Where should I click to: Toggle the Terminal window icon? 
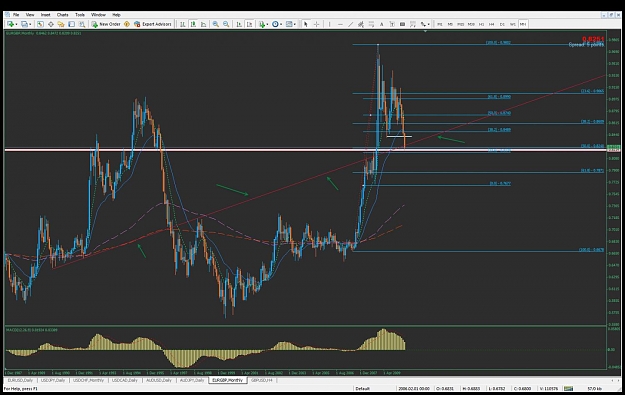pyautogui.click(x=71, y=24)
